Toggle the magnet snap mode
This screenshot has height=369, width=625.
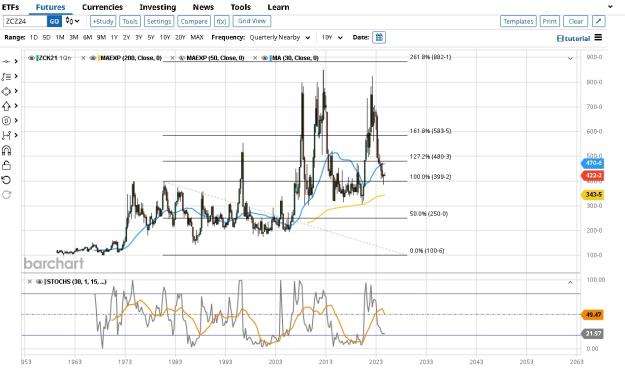(6, 150)
